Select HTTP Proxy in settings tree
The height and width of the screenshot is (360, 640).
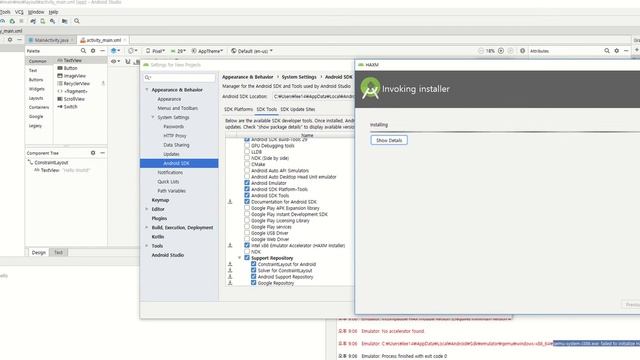point(175,136)
